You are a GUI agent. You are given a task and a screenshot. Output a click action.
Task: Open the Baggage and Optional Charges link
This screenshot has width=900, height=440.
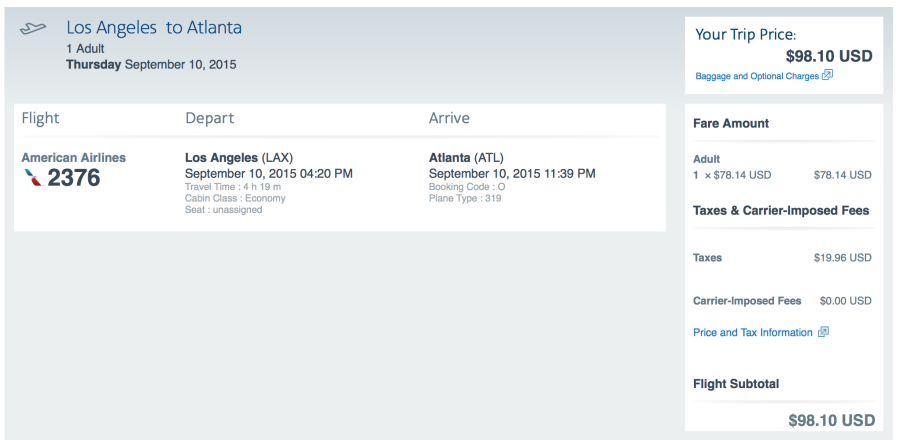757,76
